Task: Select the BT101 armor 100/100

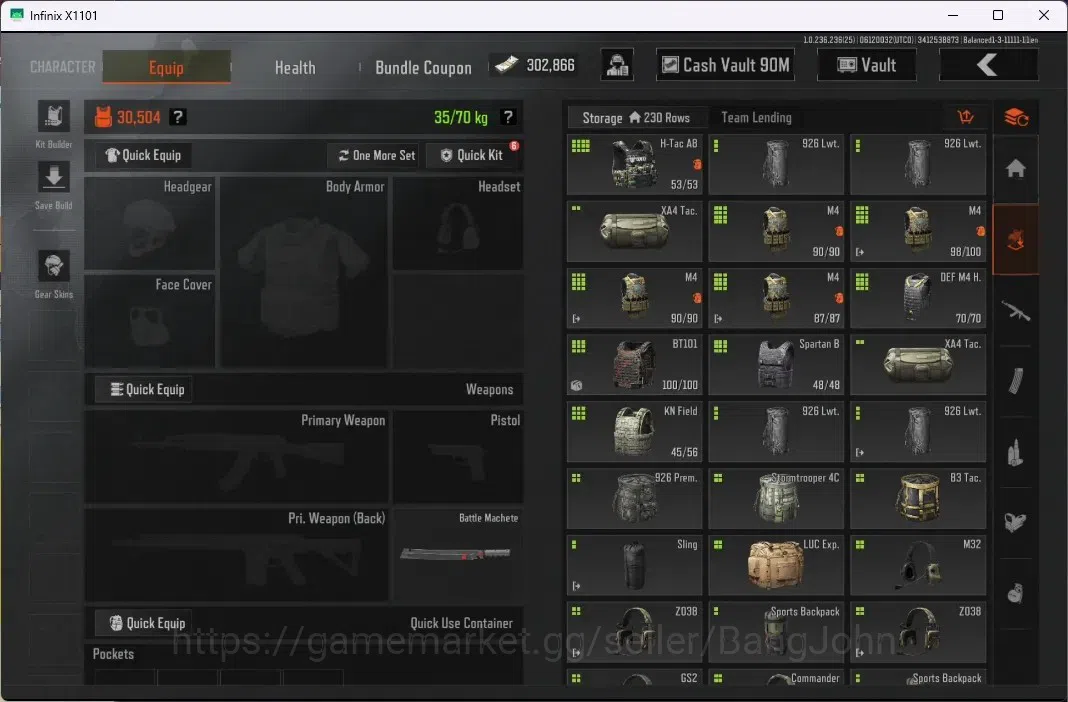Action: [635, 365]
